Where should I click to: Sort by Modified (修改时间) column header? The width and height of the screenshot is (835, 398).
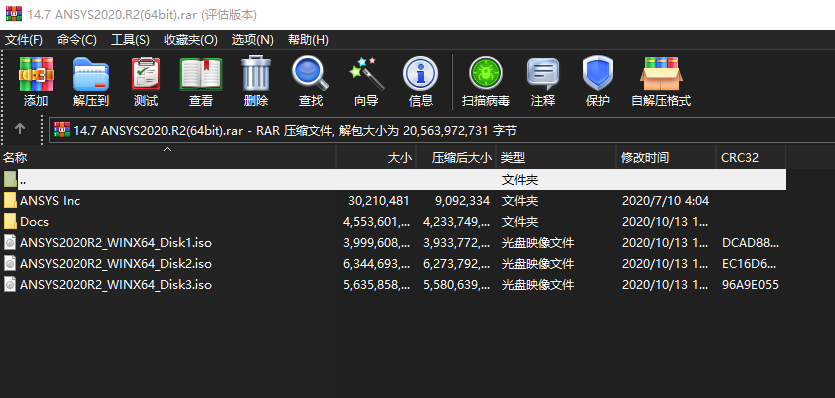pyautogui.click(x=666, y=158)
